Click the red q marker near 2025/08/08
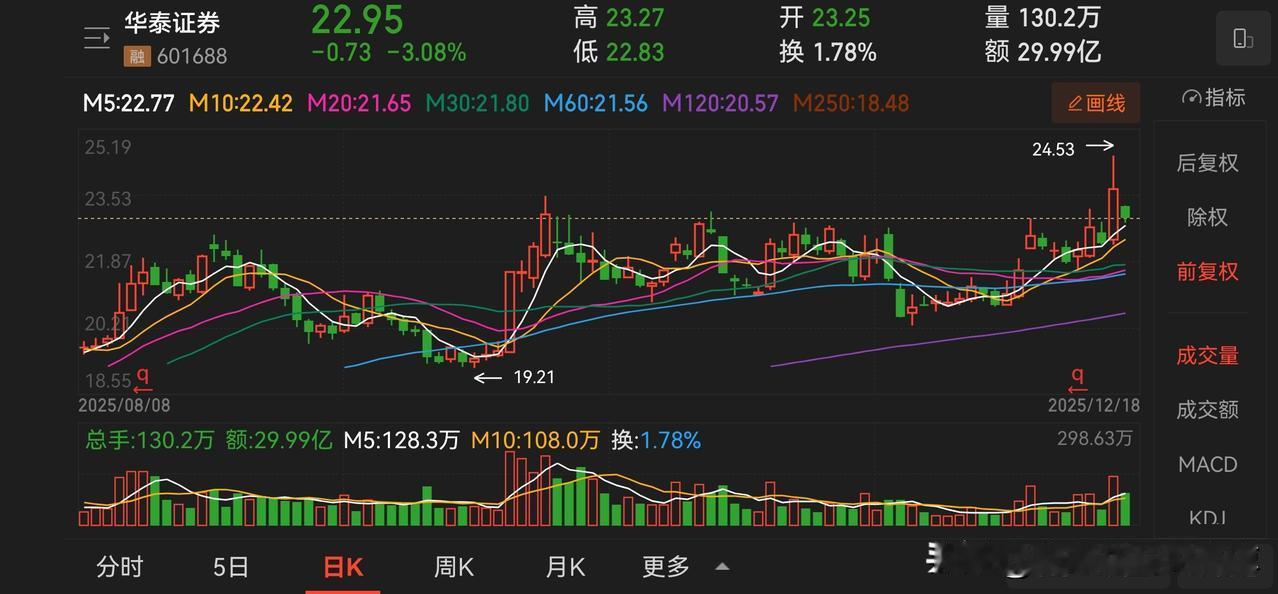Image resolution: width=1278 pixels, height=594 pixels. point(143,379)
